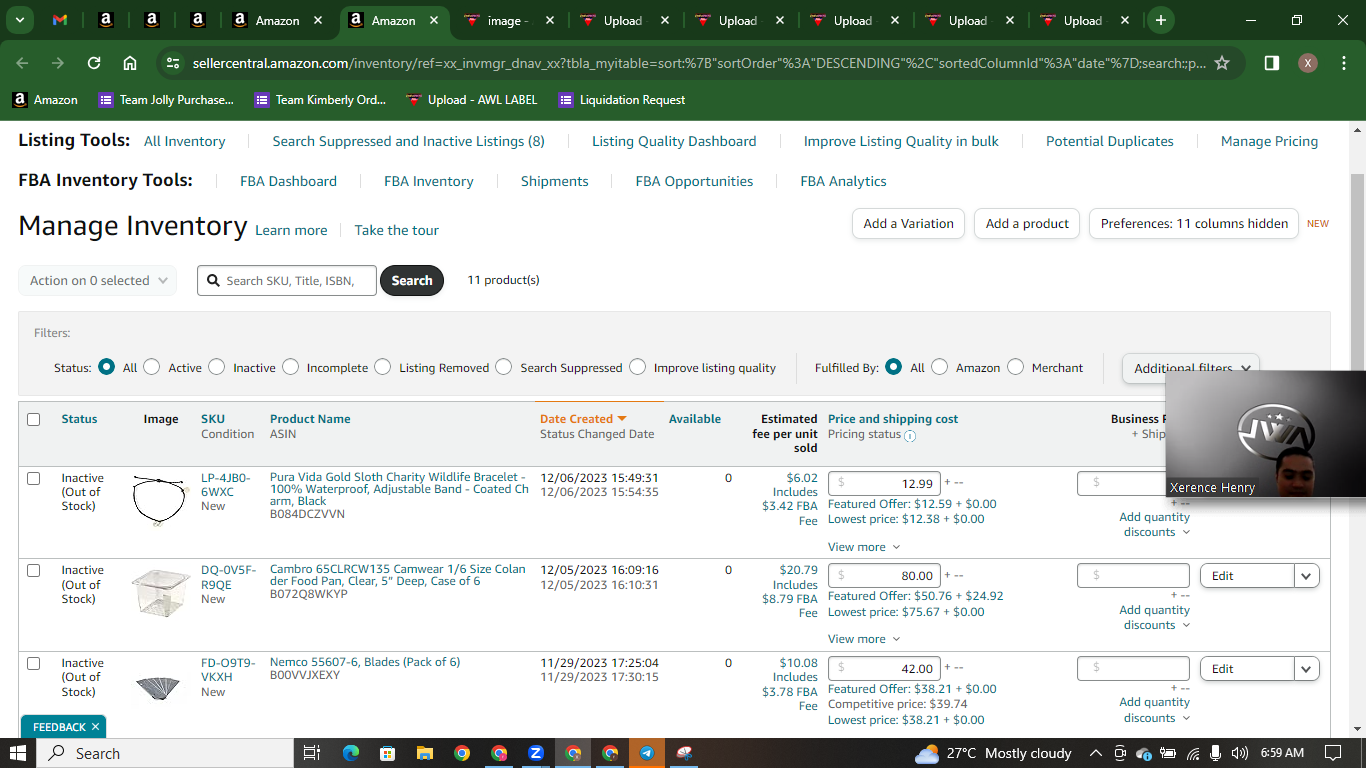The width and height of the screenshot is (1366, 768).
Task: Open Telegram from the taskbar
Action: point(647,753)
